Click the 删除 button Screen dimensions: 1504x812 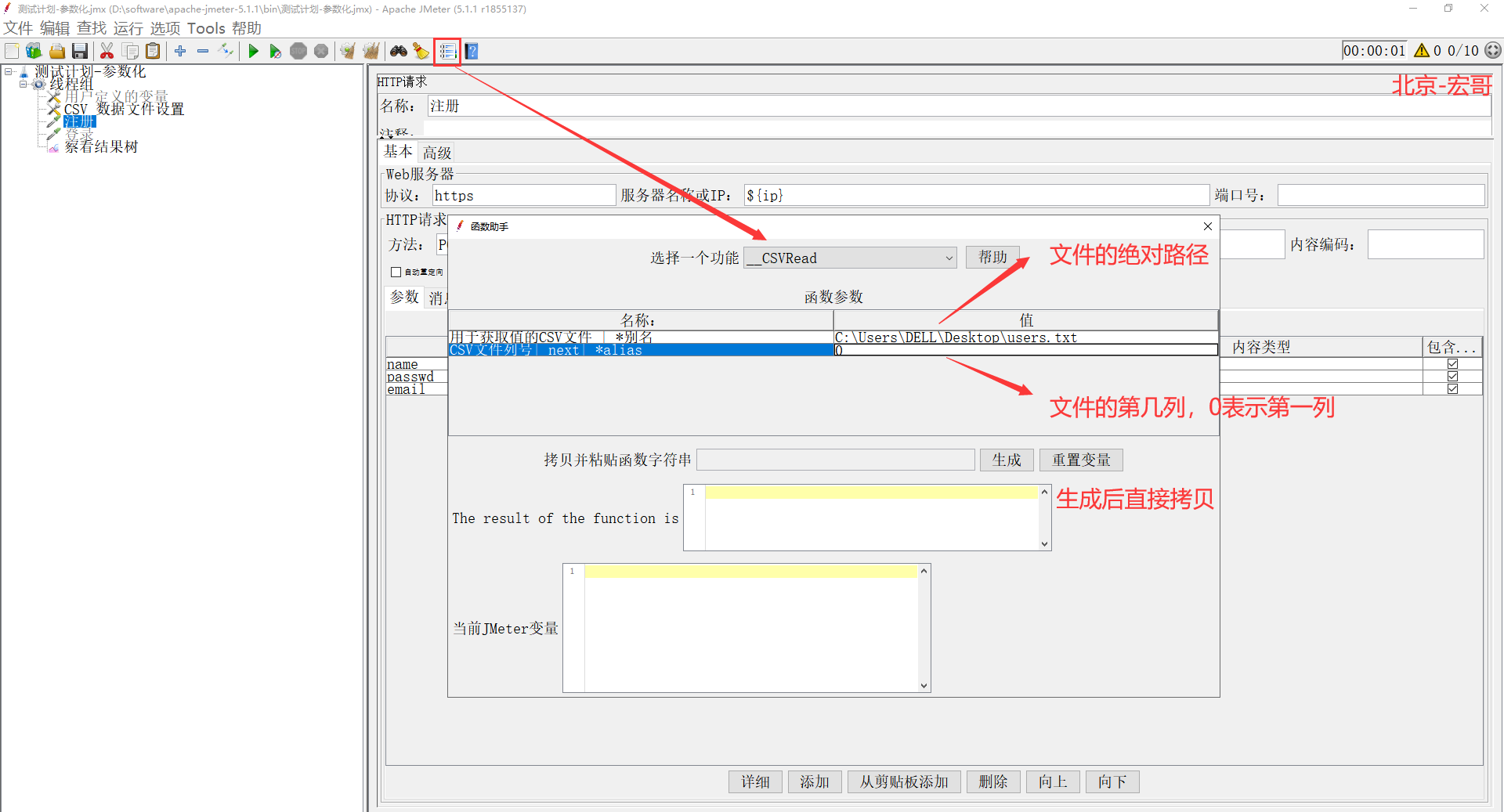pyautogui.click(x=993, y=781)
